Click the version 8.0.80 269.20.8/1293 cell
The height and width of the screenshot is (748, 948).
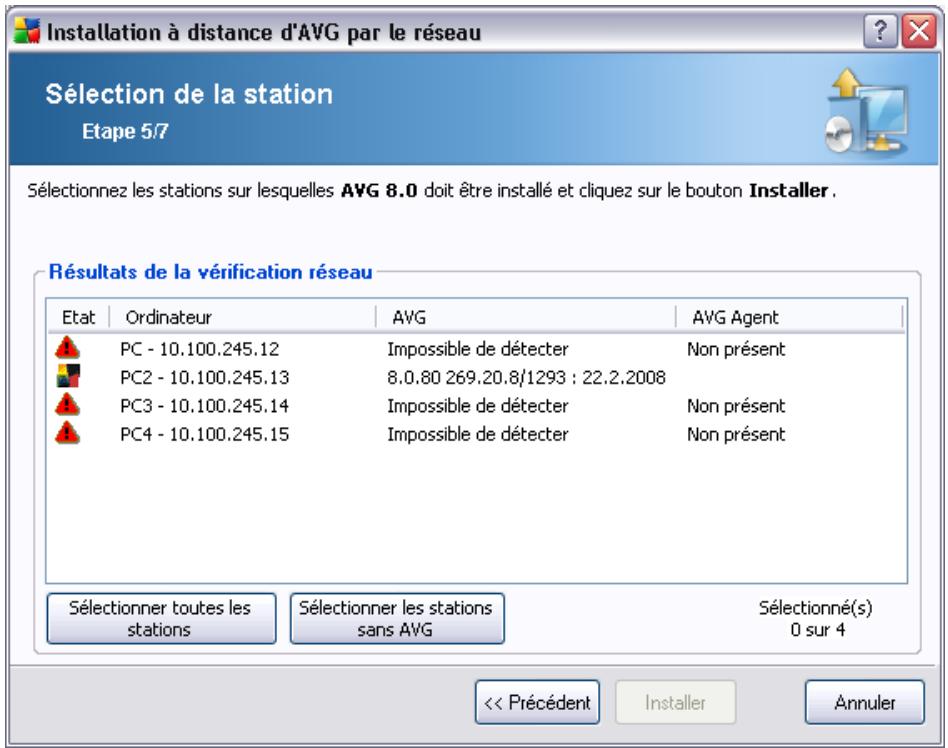526,377
